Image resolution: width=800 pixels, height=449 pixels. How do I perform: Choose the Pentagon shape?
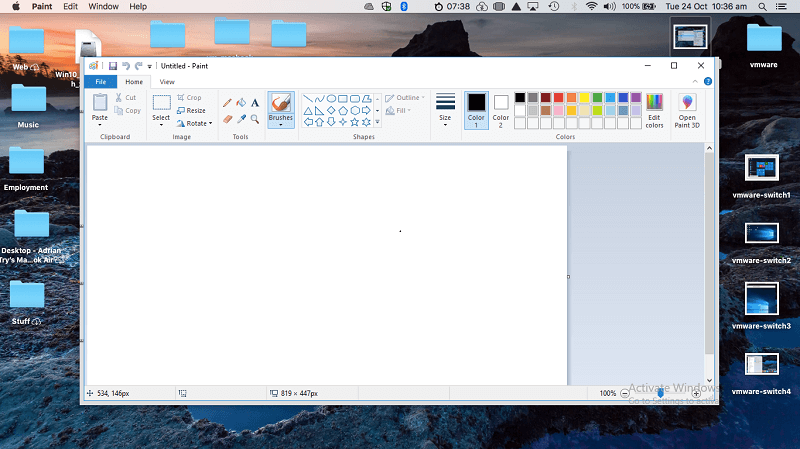coord(343,110)
